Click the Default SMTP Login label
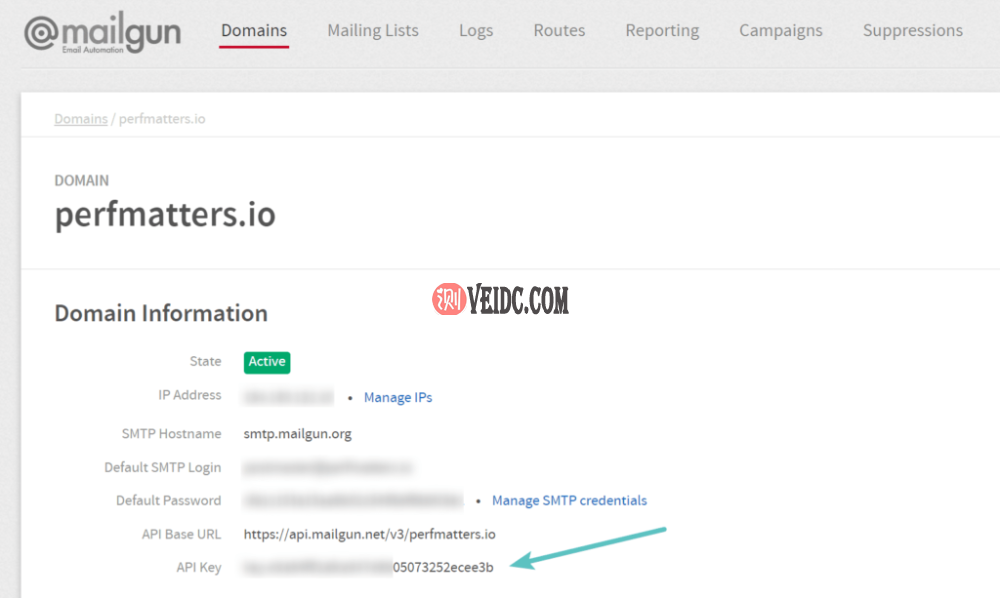Screen dimensions: 1000x598 point(163,467)
